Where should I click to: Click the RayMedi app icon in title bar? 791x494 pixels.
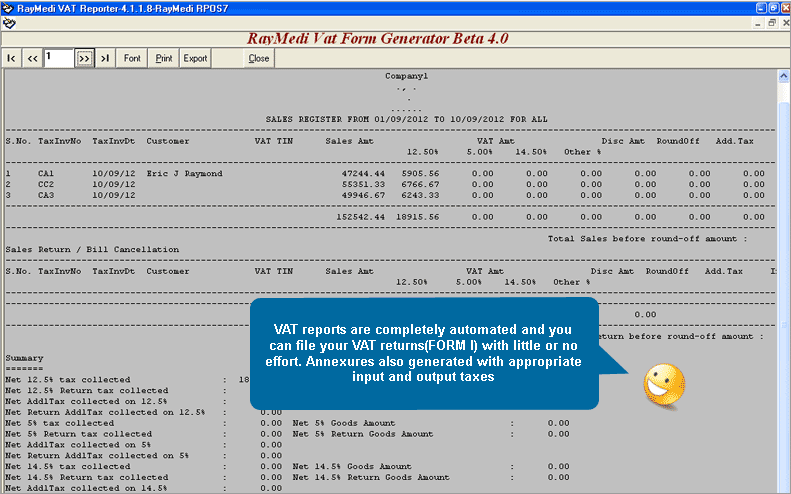coord(8,9)
